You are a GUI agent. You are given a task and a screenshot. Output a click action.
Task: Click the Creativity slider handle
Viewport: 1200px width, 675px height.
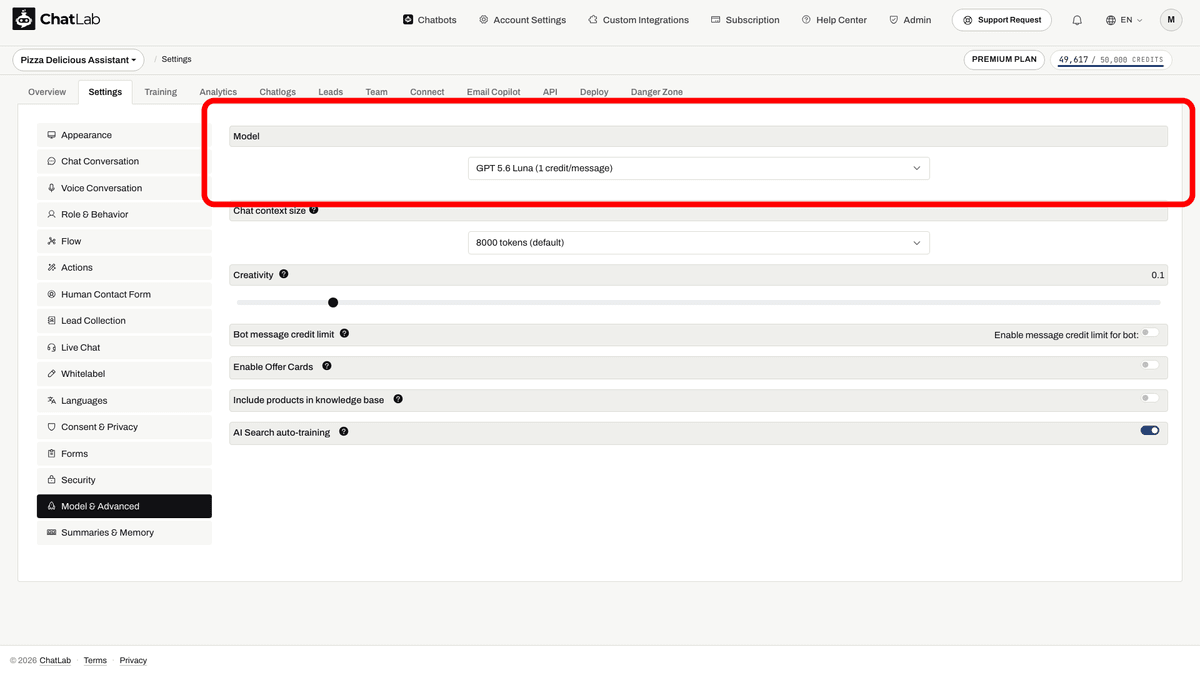tap(333, 302)
